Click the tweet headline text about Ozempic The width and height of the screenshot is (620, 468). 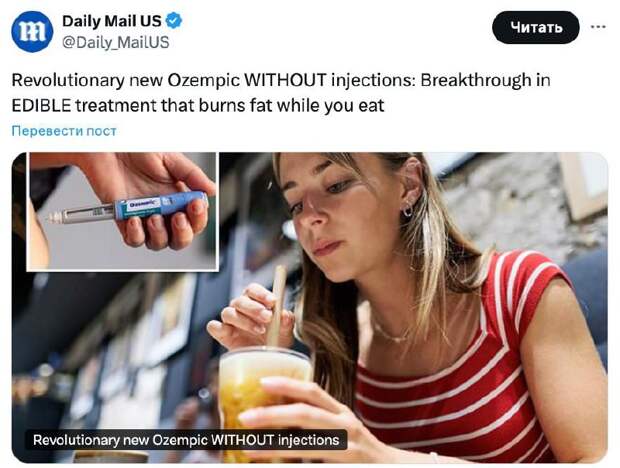tap(281, 93)
